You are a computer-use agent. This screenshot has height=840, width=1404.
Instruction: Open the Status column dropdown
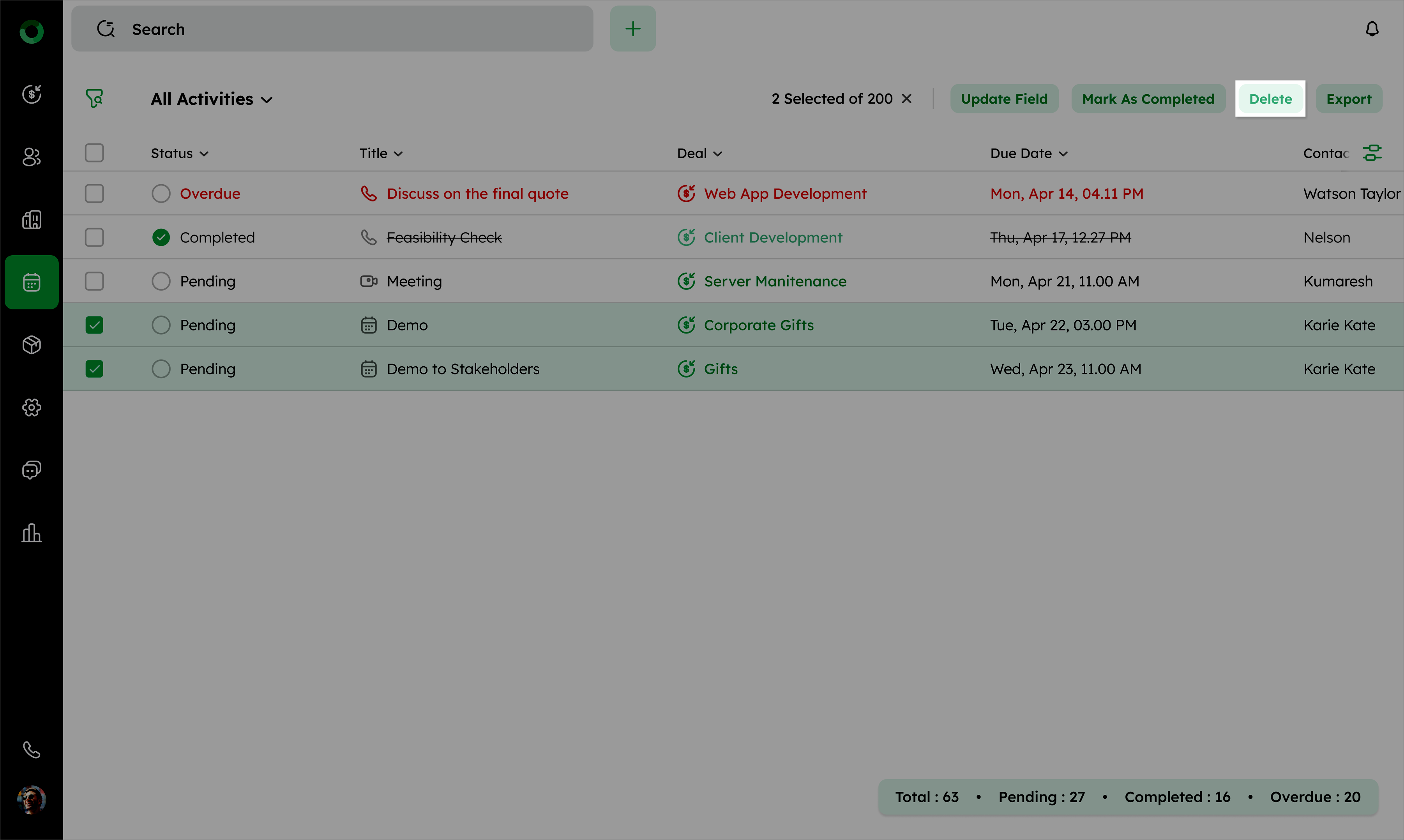(180, 154)
